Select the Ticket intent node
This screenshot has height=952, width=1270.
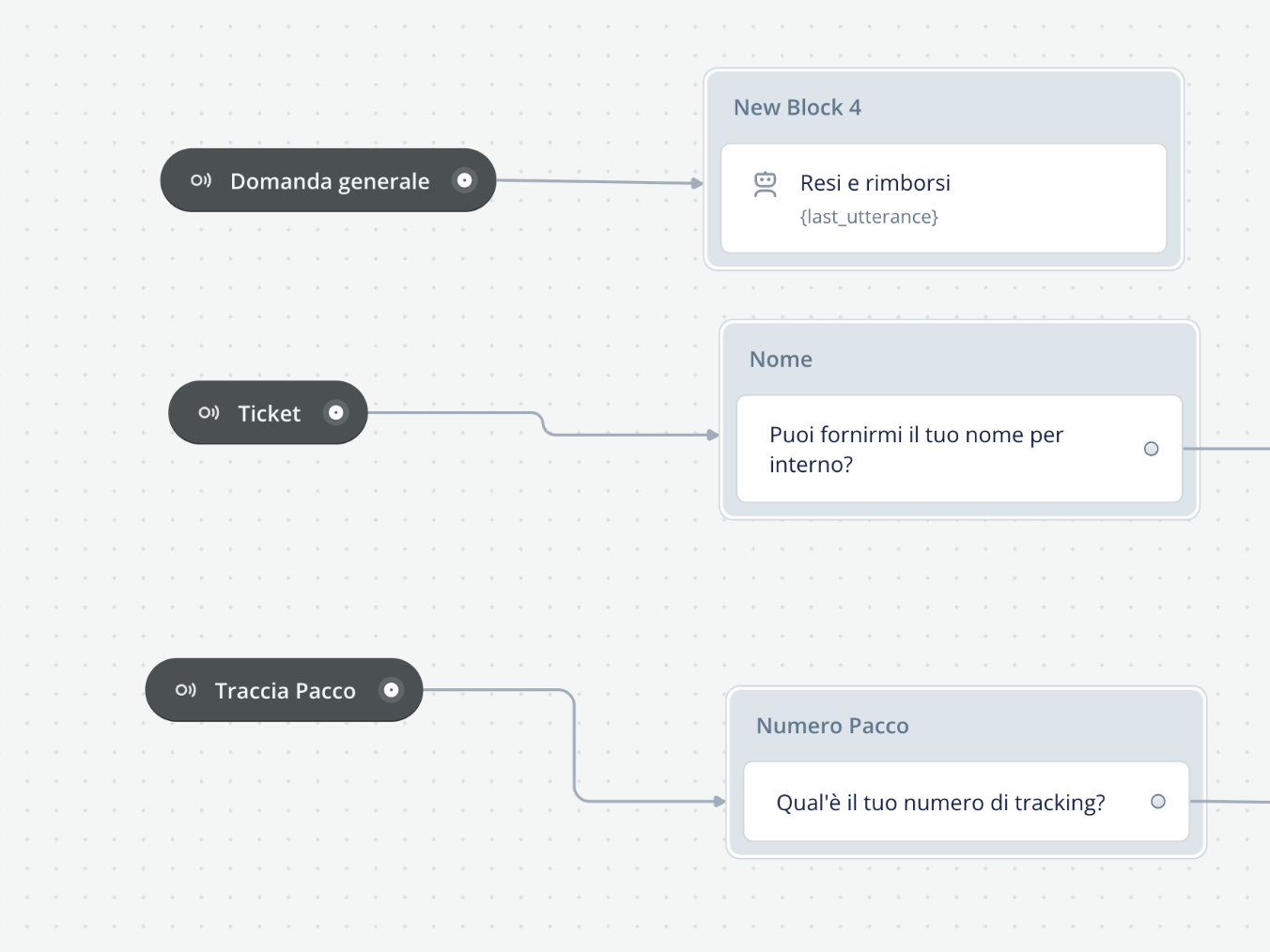[x=268, y=412]
